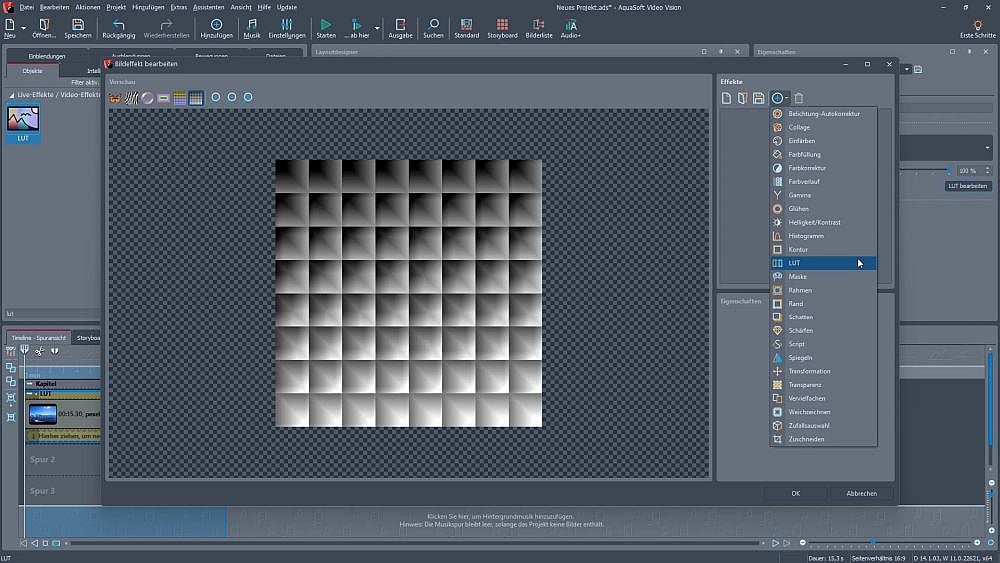Screen dimensions: 1000x563
Task: Open the add-effect dropdown in Effekte toolbar
Action: click(780, 98)
